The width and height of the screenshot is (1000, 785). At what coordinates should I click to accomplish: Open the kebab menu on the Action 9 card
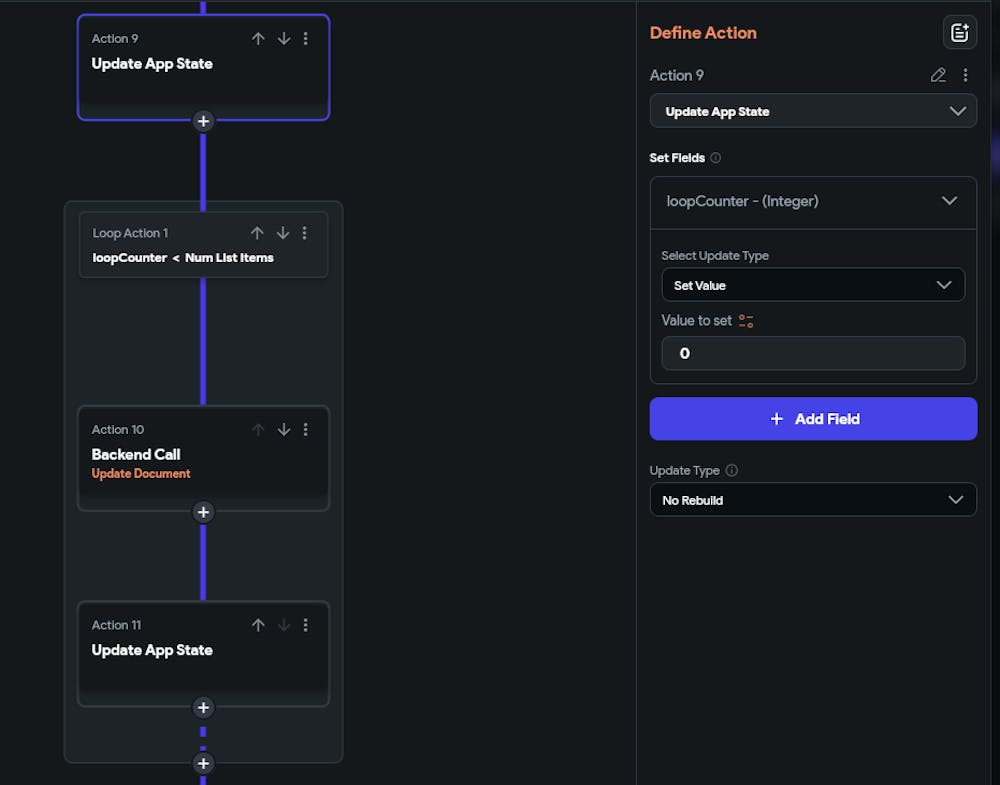pos(305,38)
